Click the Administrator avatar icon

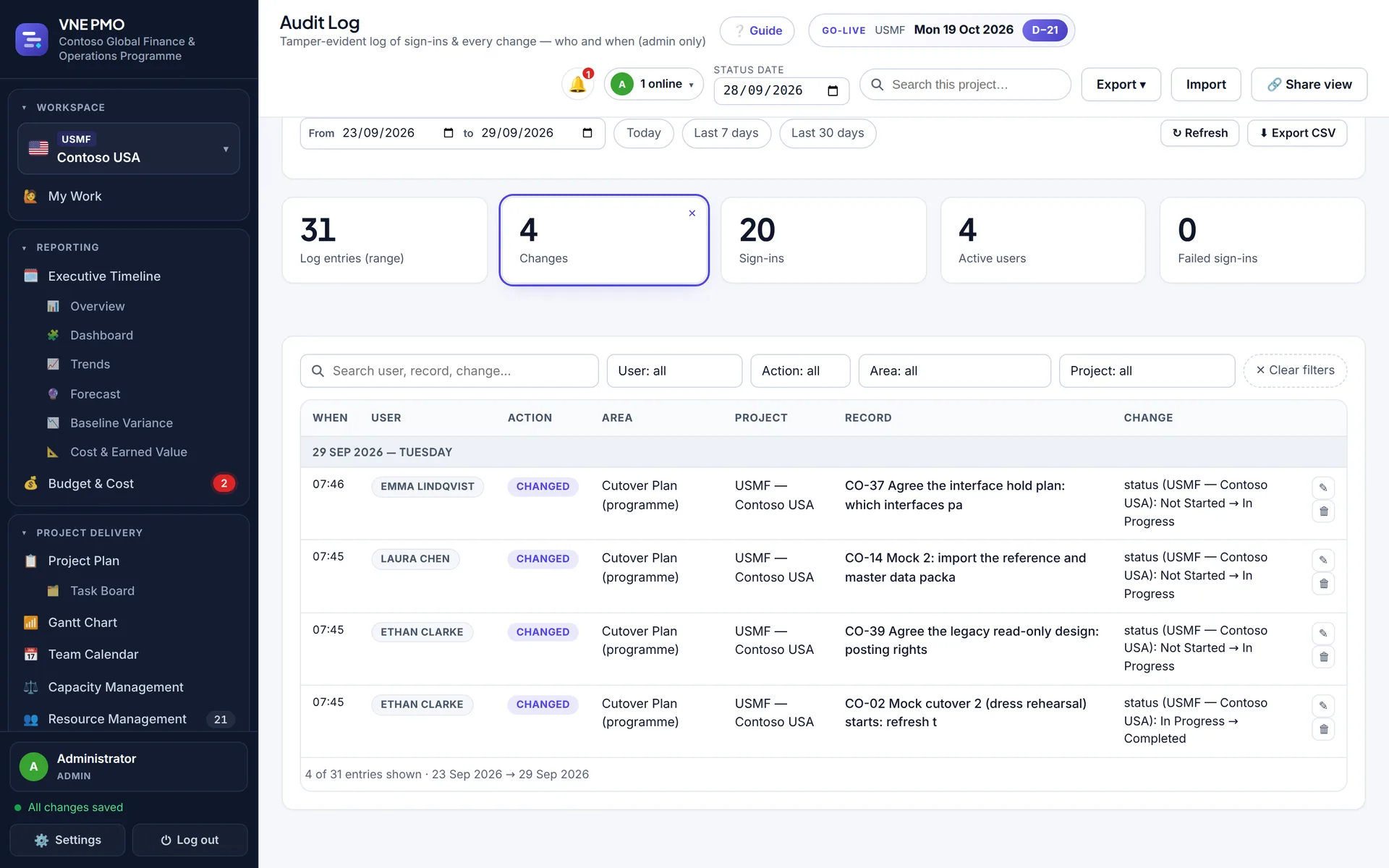click(x=33, y=767)
